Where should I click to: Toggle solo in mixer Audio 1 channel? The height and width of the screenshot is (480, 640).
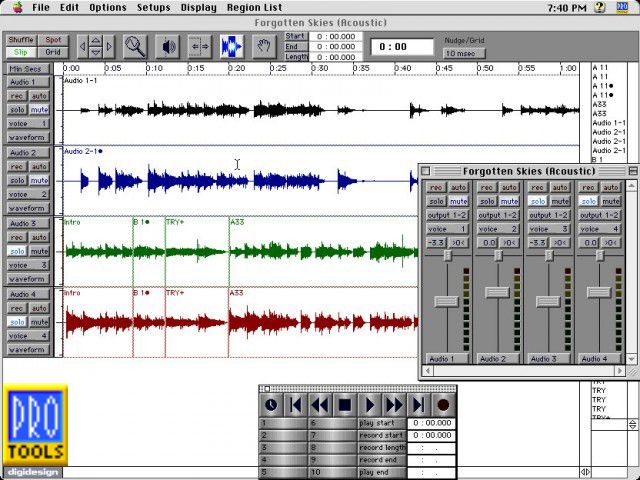click(436, 201)
